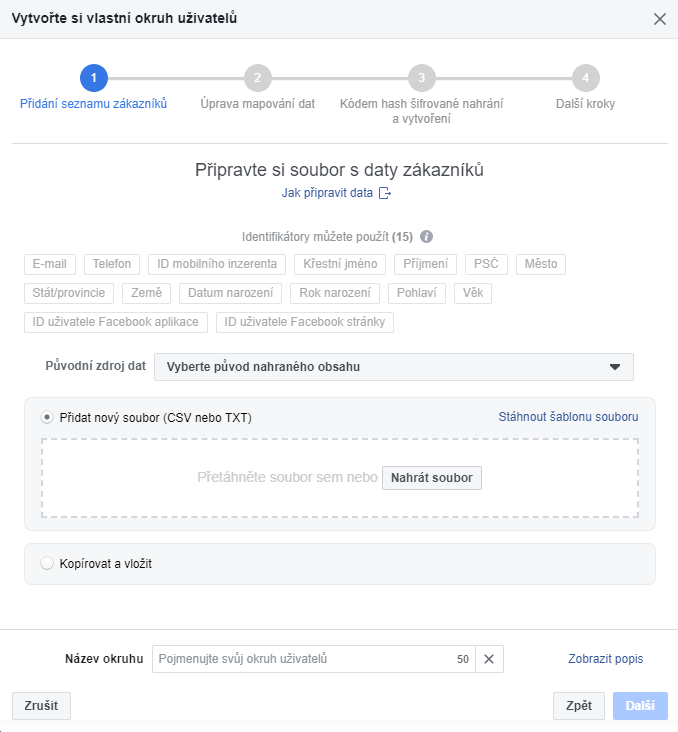Image resolution: width=678 pixels, height=732 pixels.
Task: Click step 2 circle Úprava mapování dat
Action: [x=258, y=78]
